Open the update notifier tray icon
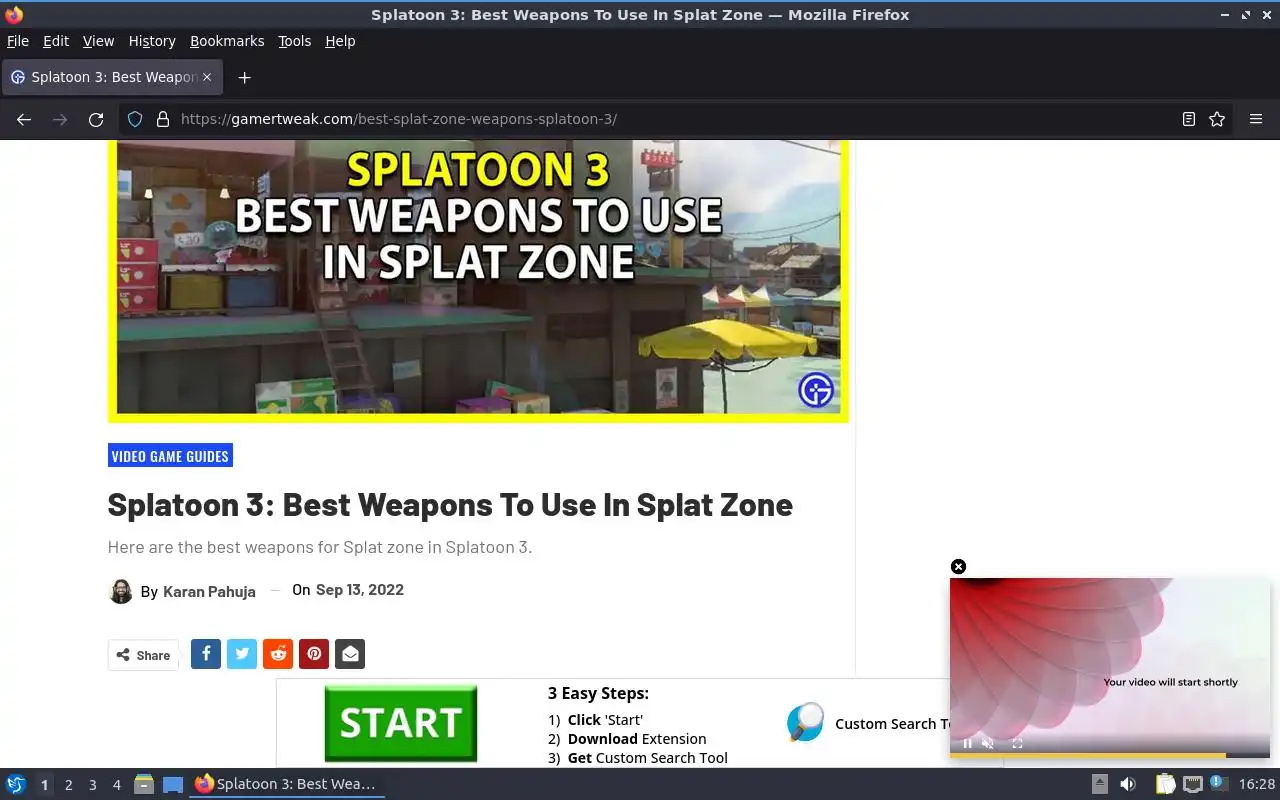 (x=1218, y=783)
